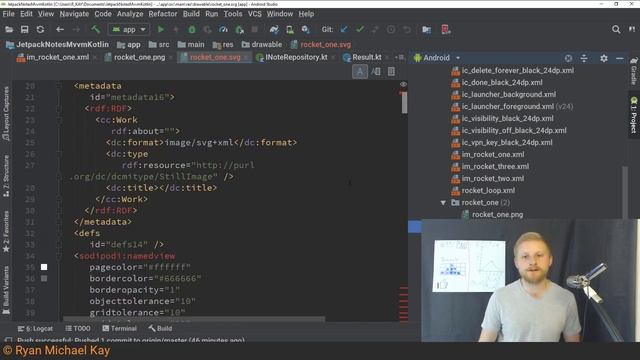This screenshot has height=360, width=640.
Task: Click the Git Show History clock icon
Action: click(391, 29)
